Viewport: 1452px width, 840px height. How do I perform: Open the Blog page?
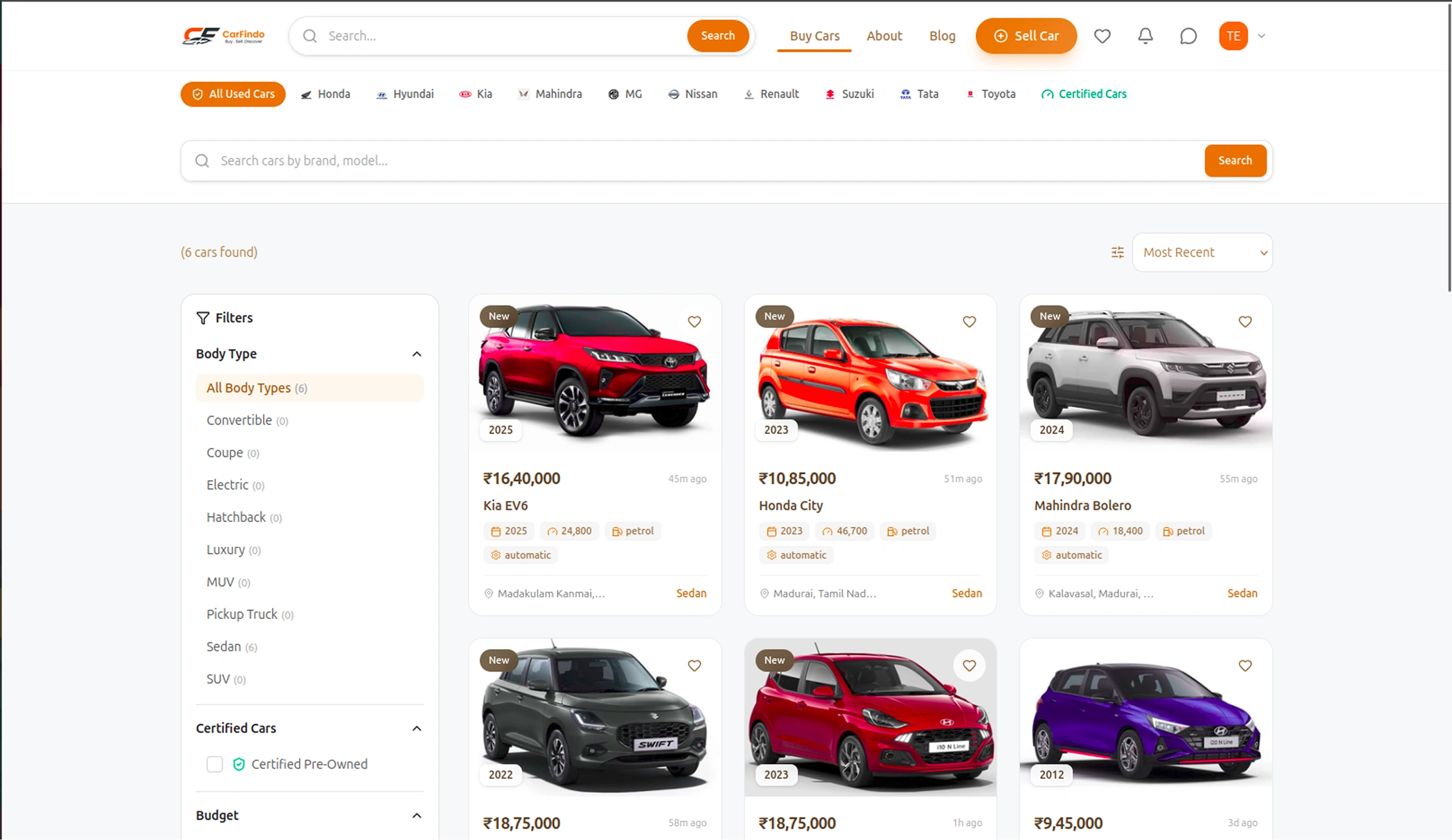tap(942, 36)
